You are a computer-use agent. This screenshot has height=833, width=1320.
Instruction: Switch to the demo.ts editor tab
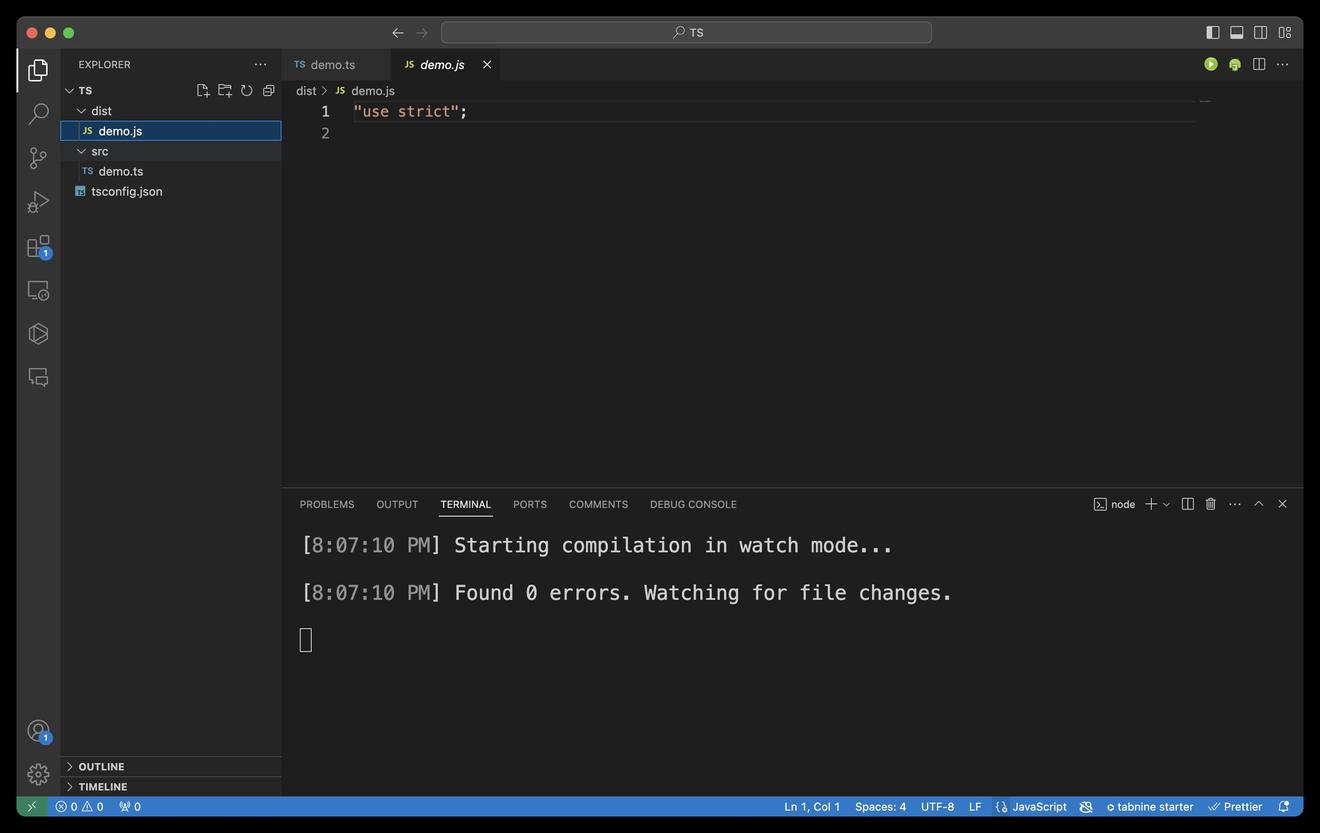[332, 65]
